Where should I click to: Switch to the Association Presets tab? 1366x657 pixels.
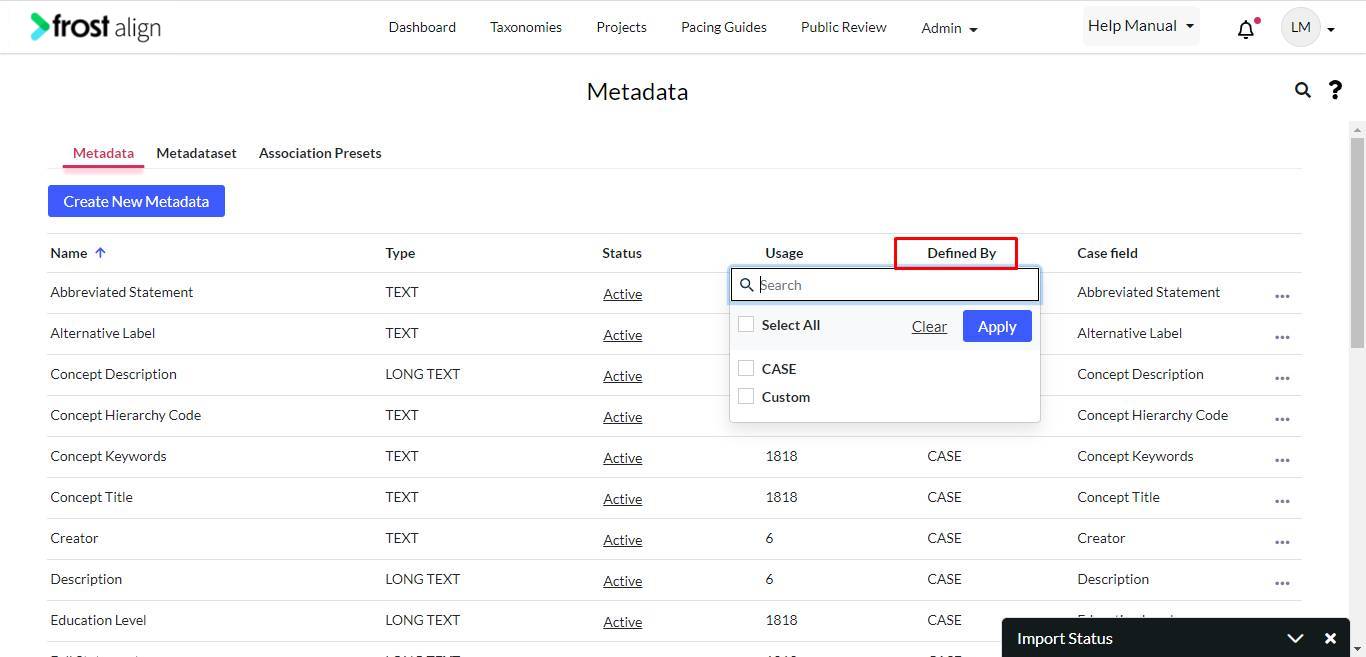[320, 153]
